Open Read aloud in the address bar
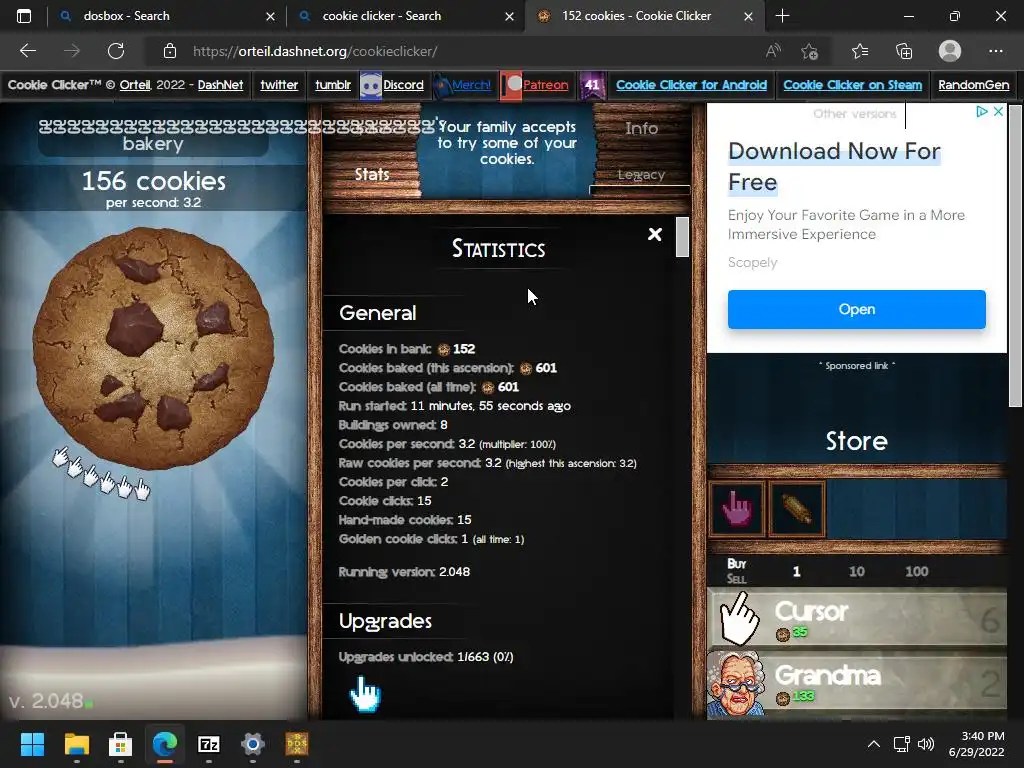 pyautogui.click(x=773, y=51)
